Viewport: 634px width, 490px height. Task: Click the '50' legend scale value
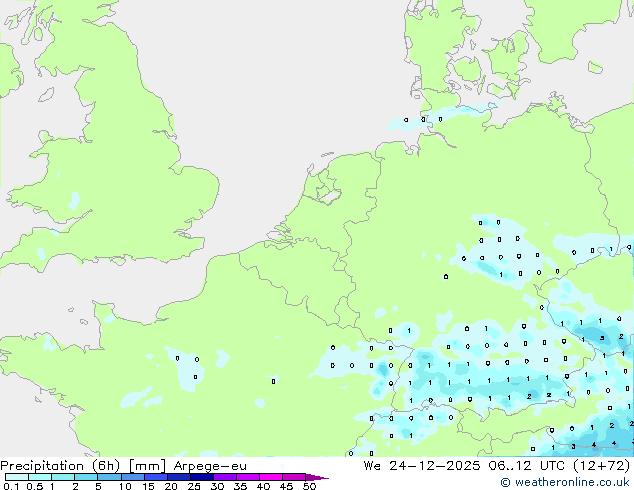click(x=309, y=486)
